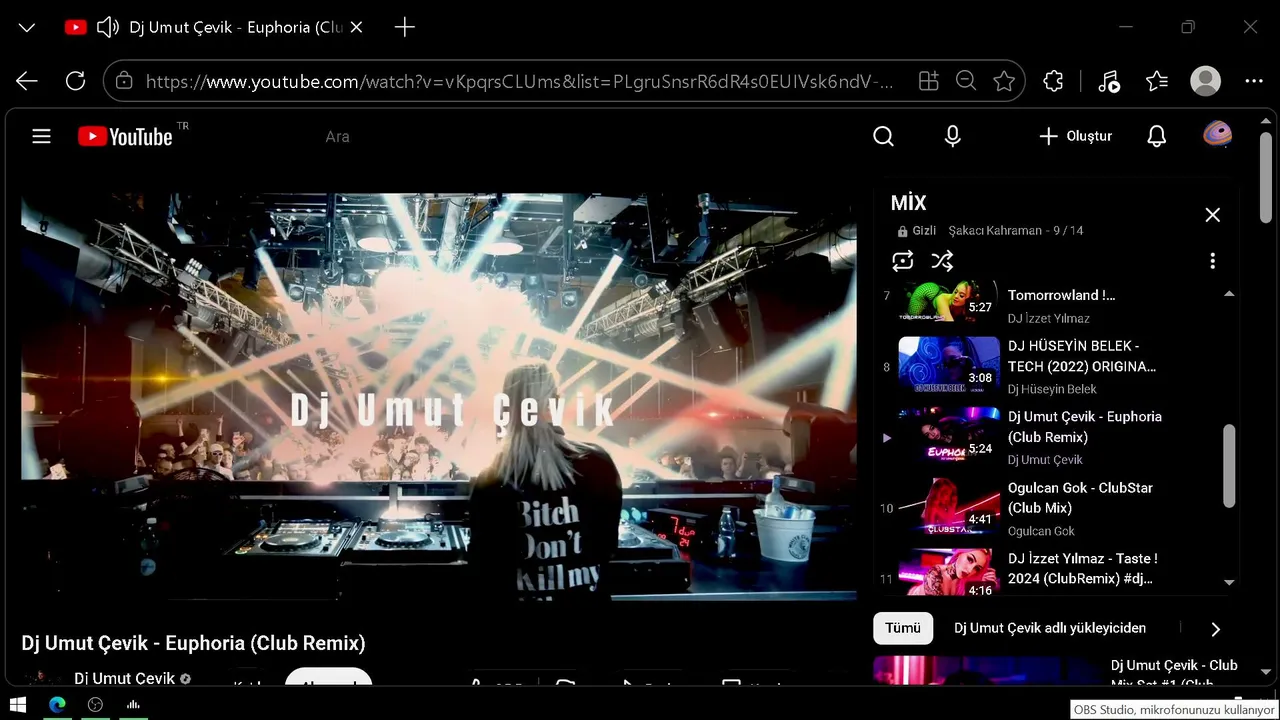Screen dimensions: 1280x720
Task: Select the Tümü filter chip
Action: point(903,628)
